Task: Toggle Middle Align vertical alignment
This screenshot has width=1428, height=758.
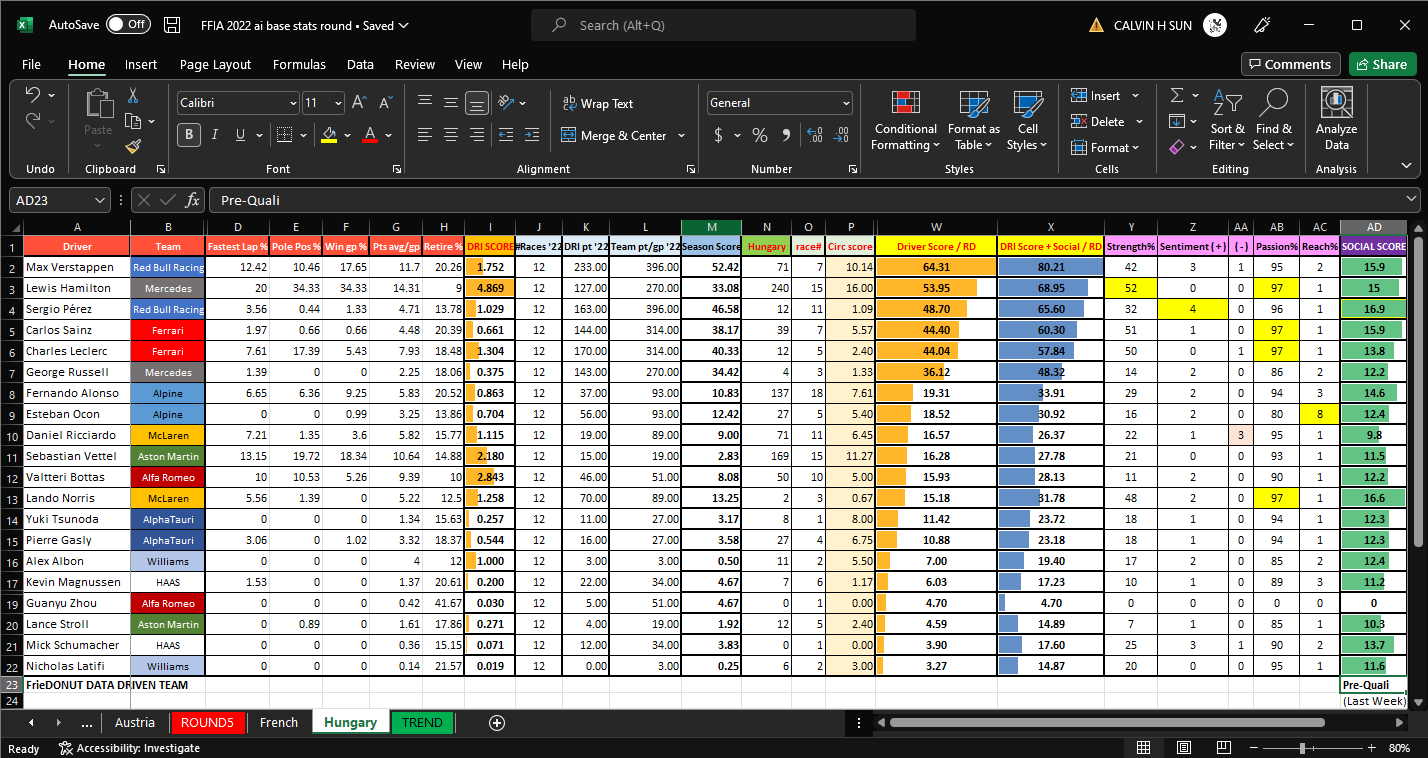Action: [451, 103]
